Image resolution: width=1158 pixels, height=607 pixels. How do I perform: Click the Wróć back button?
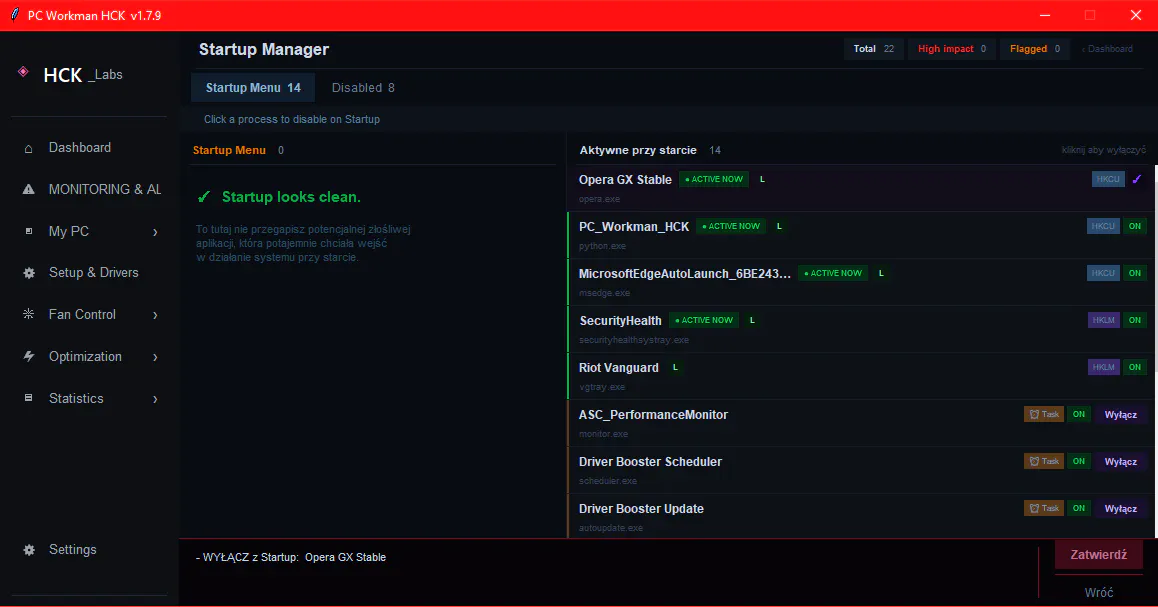(1098, 592)
